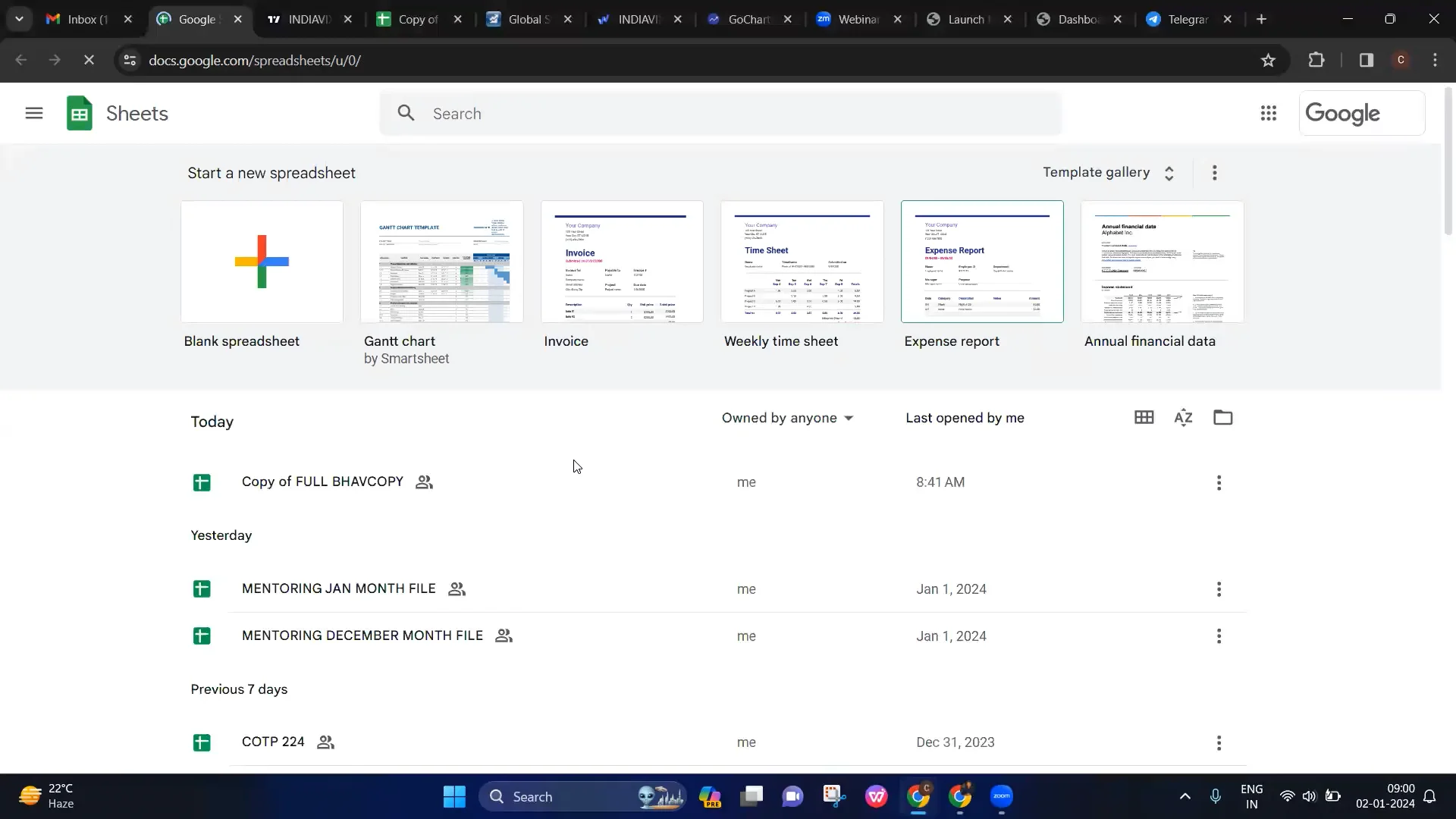Open the Copy of FULL BHAVCOPY file
This screenshot has width=1456, height=819.
pos(322,482)
